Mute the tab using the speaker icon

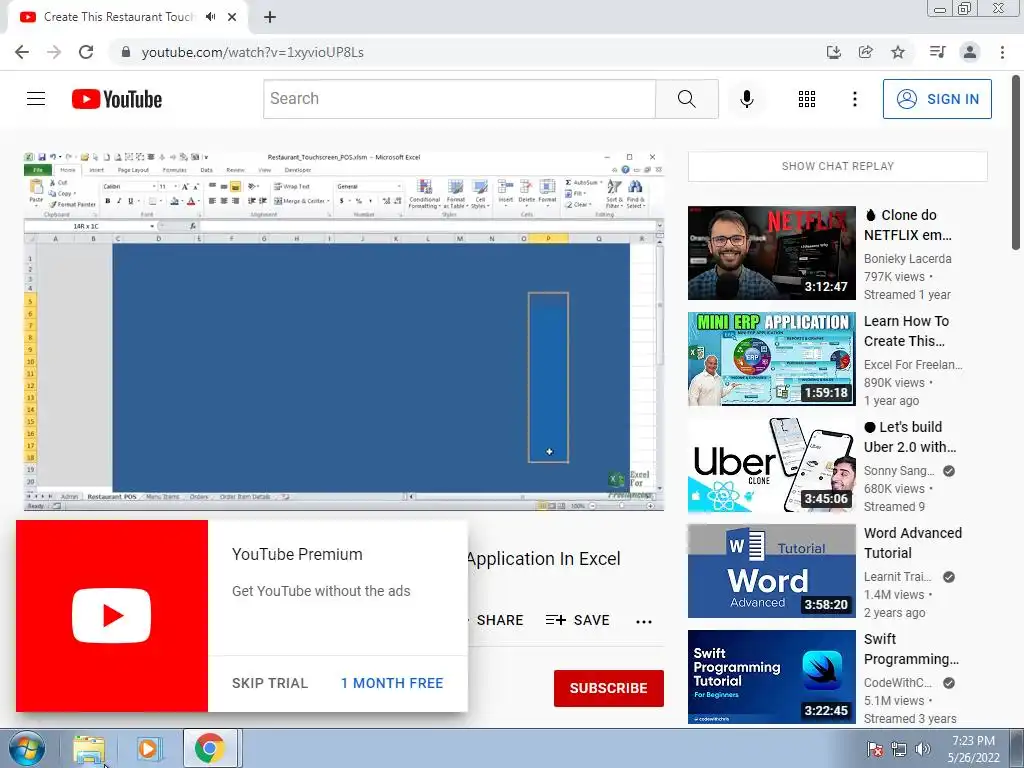pyautogui.click(x=210, y=17)
